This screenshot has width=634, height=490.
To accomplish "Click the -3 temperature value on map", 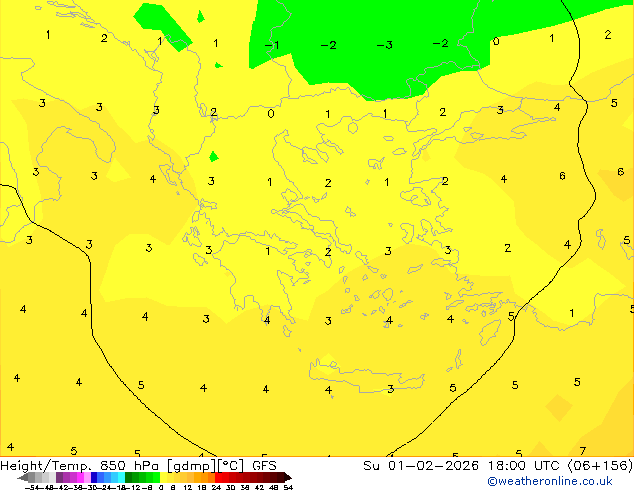I will coord(385,45).
